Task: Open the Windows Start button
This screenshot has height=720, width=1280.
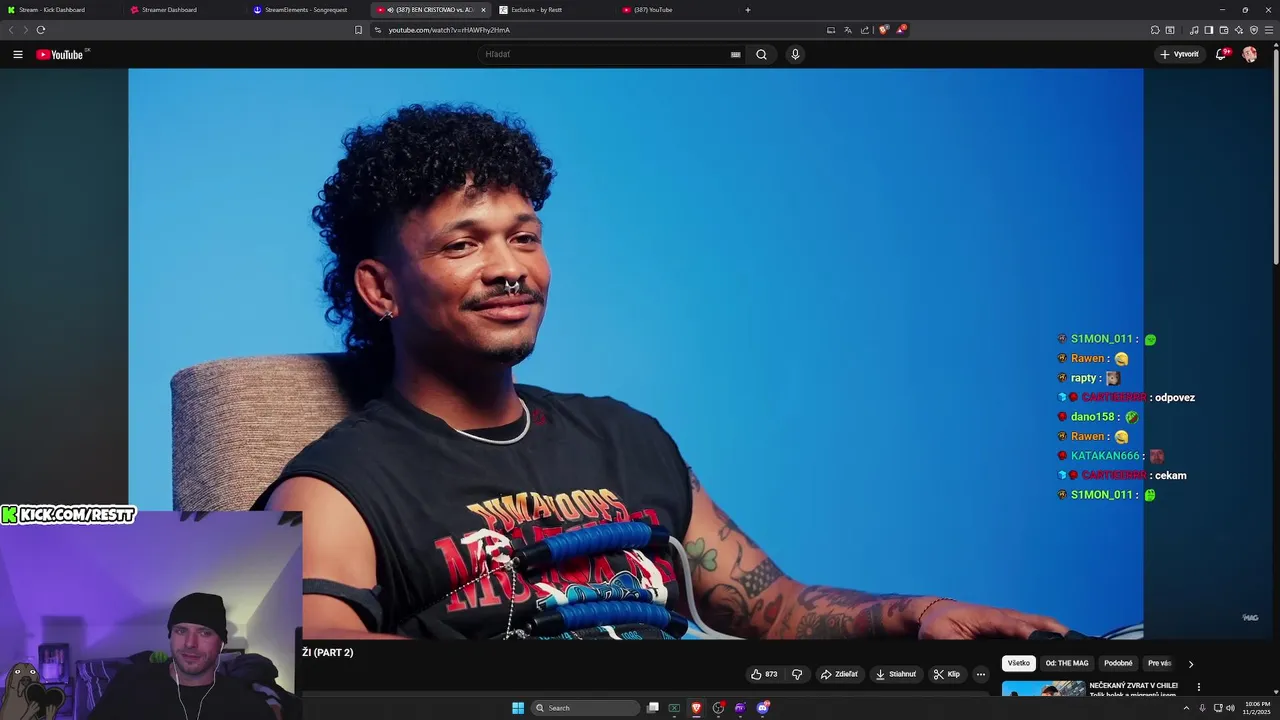Action: (518, 708)
